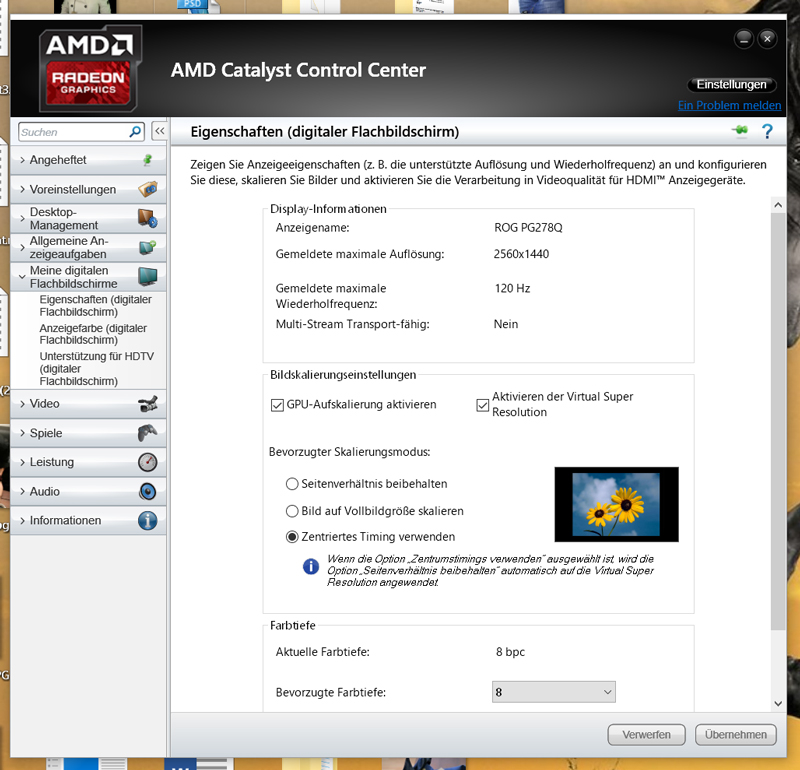Click the Übernehmen button
Screen dimensions: 800x770
(x=736, y=734)
